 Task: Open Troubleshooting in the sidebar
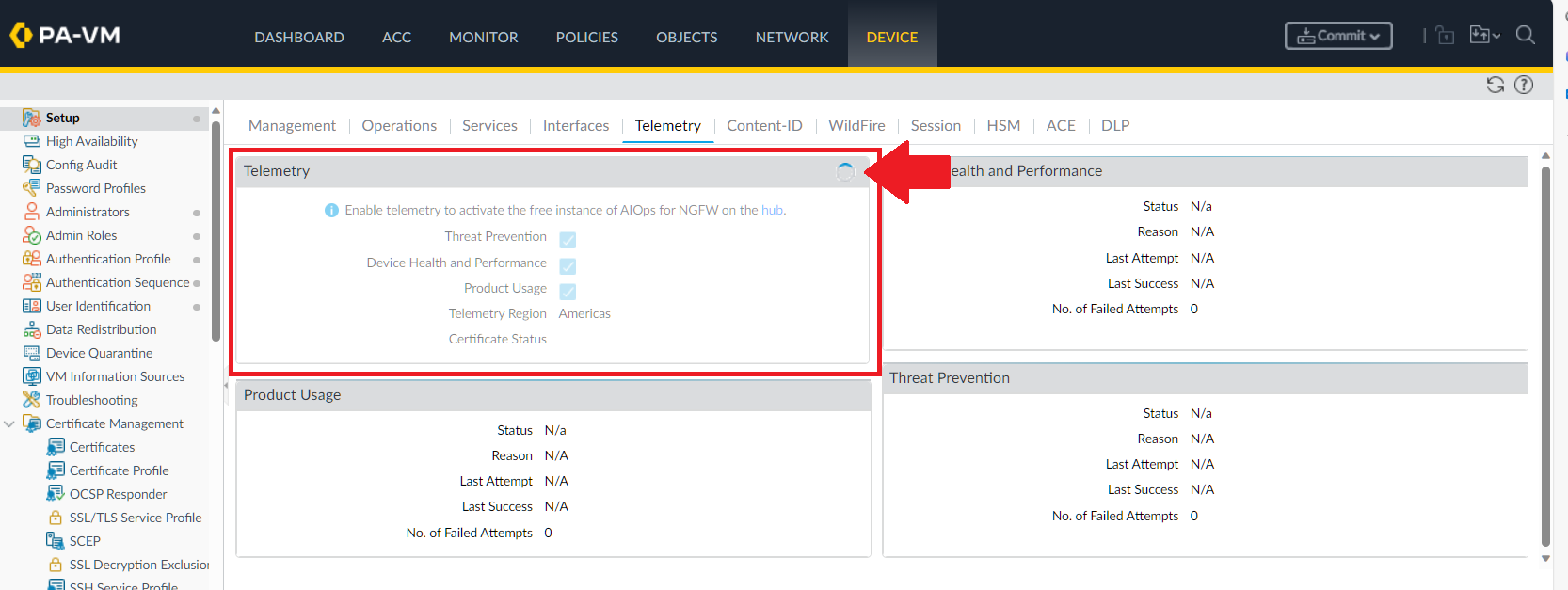pos(91,400)
